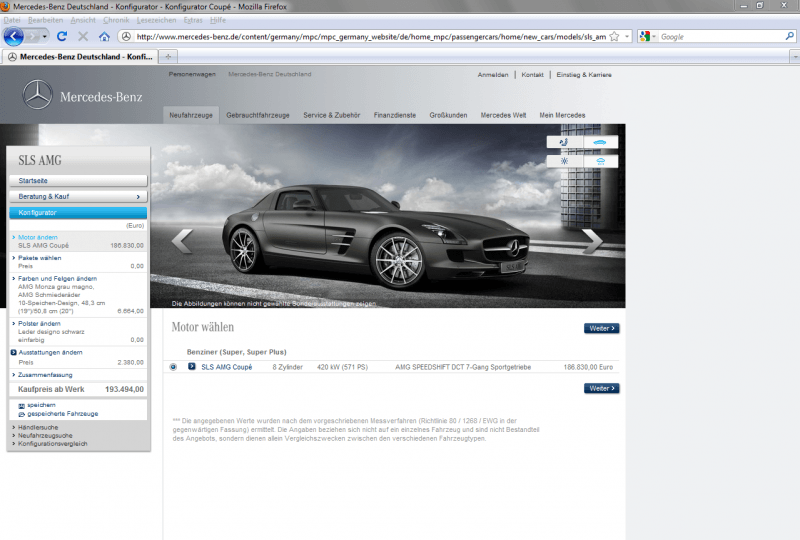800x540 pixels.
Task: Open the Ausstattungen ändern step
Action: pyautogui.click(x=51, y=352)
